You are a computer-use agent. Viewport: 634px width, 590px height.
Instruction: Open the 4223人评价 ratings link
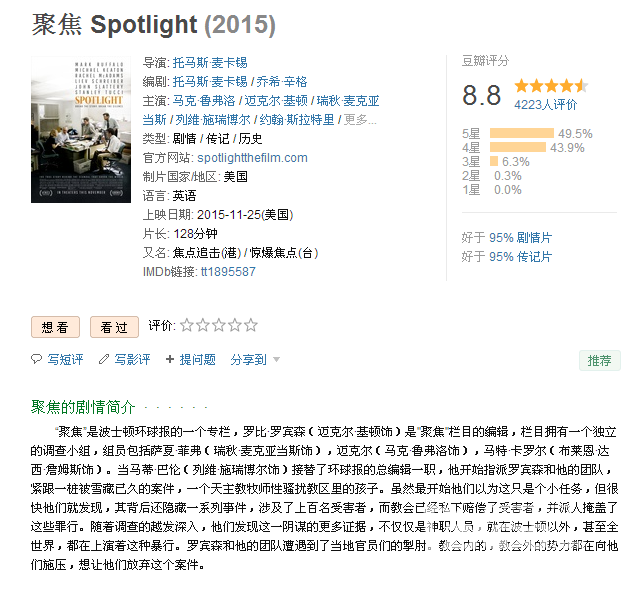tap(545, 104)
